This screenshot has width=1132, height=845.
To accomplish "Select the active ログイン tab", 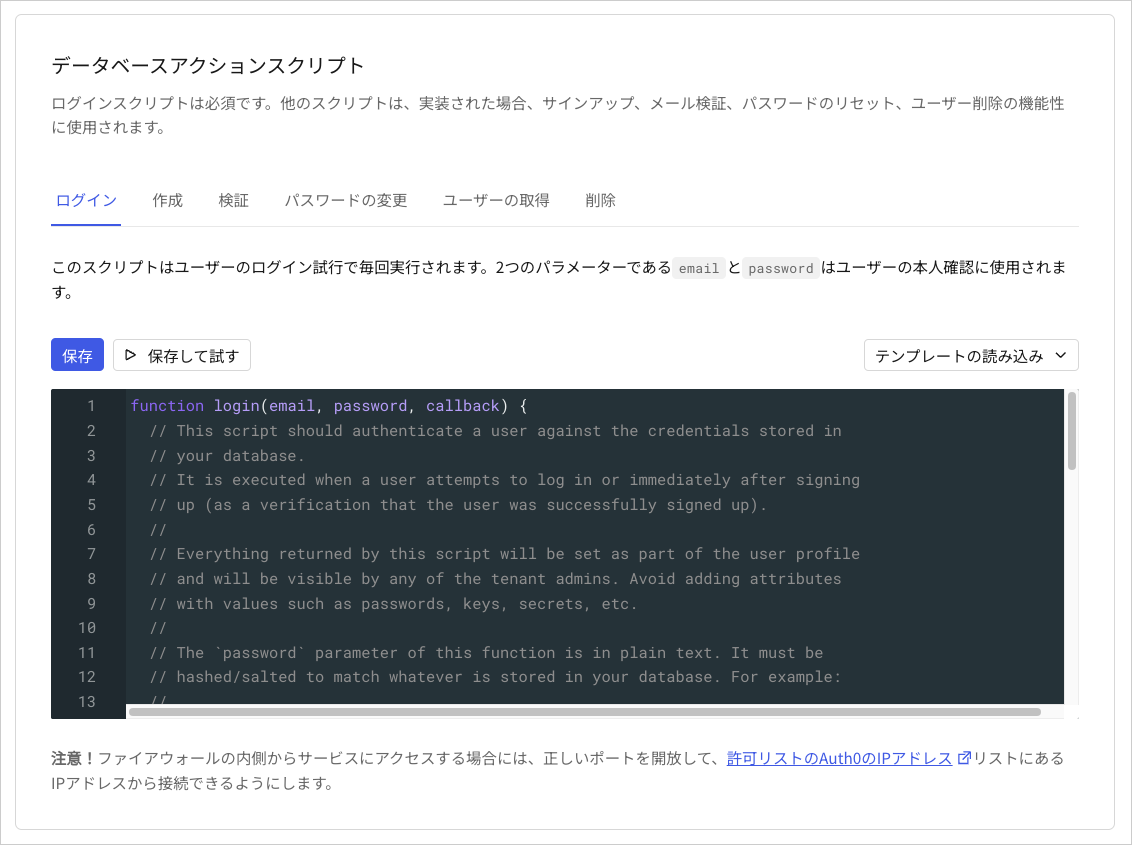I will (x=85, y=200).
